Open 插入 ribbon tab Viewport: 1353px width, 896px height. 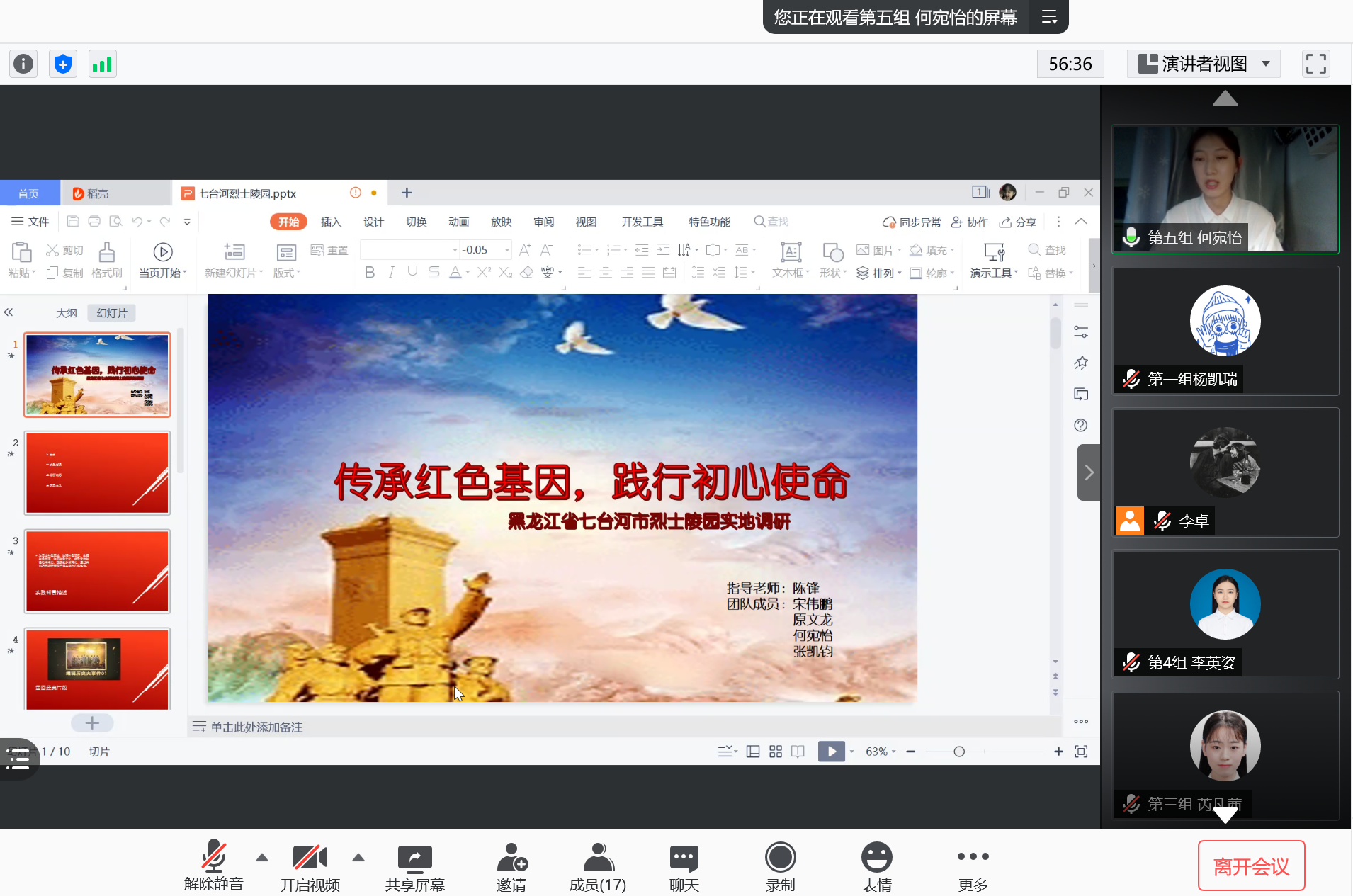click(x=331, y=222)
